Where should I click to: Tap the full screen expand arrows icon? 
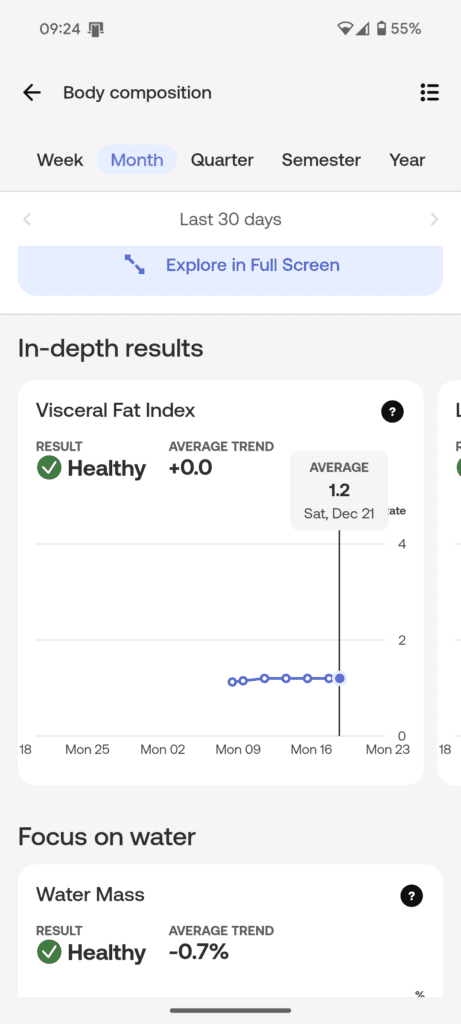coord(135,264)
